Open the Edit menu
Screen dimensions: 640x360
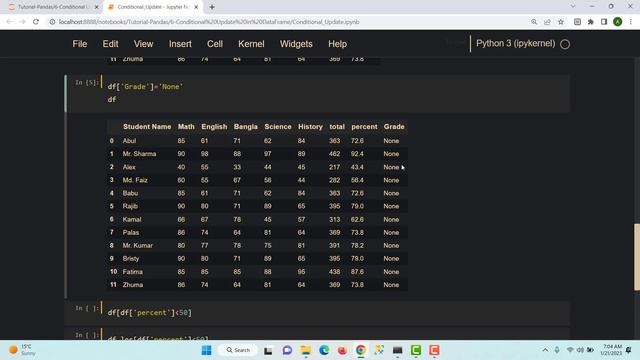click(x=110, y=44)
